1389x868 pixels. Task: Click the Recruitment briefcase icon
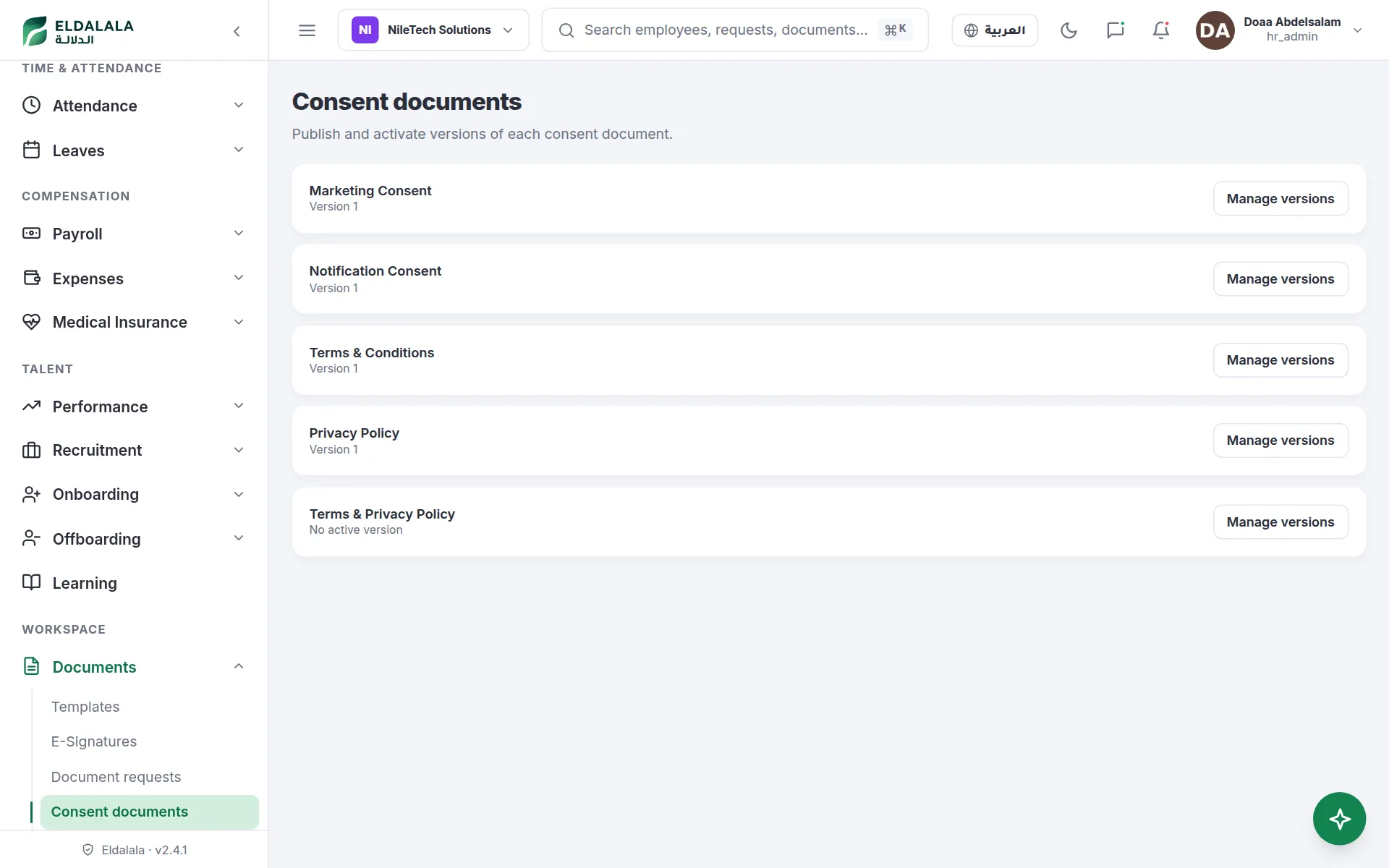point(31,450)
